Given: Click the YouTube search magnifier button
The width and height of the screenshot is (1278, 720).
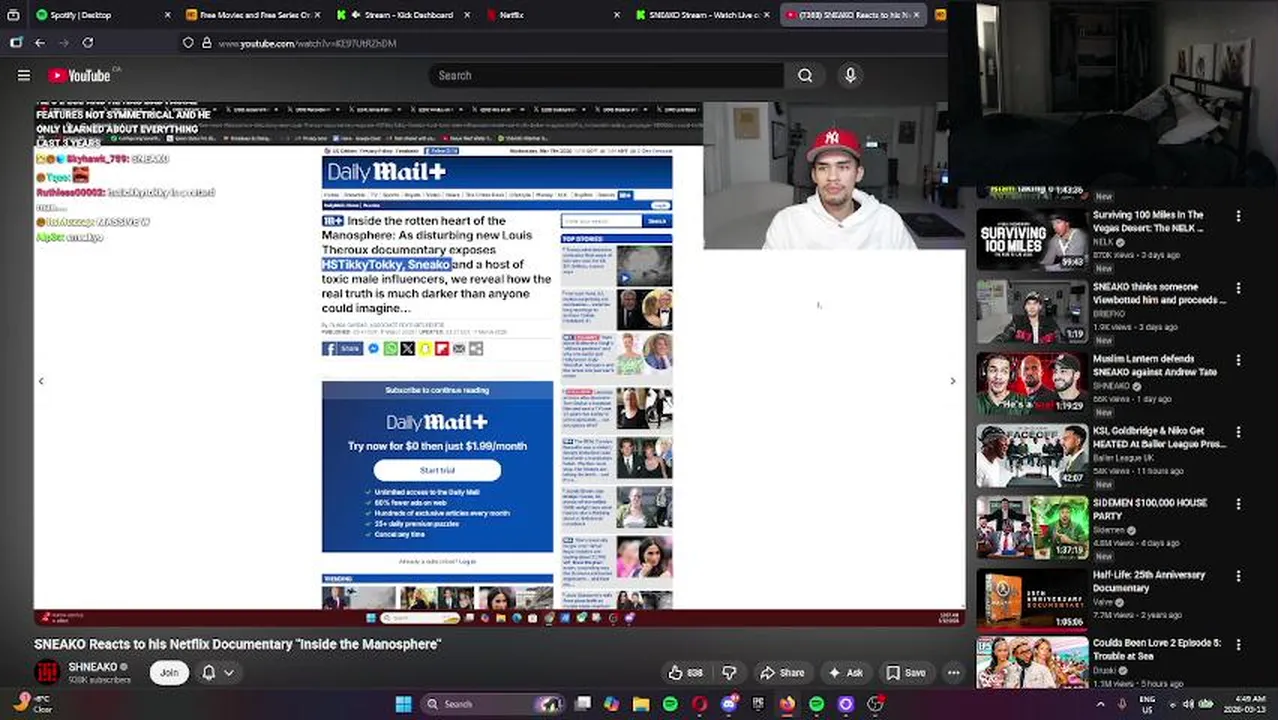Looking at the screenshot, I should coord(805,75).
